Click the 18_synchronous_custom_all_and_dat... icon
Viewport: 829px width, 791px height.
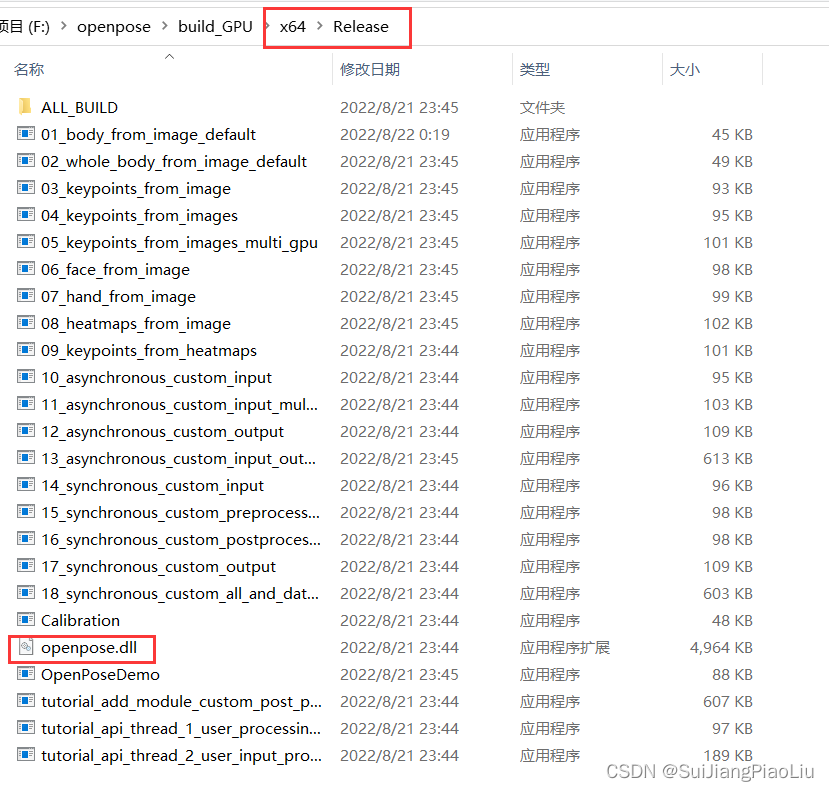point(26,592)
